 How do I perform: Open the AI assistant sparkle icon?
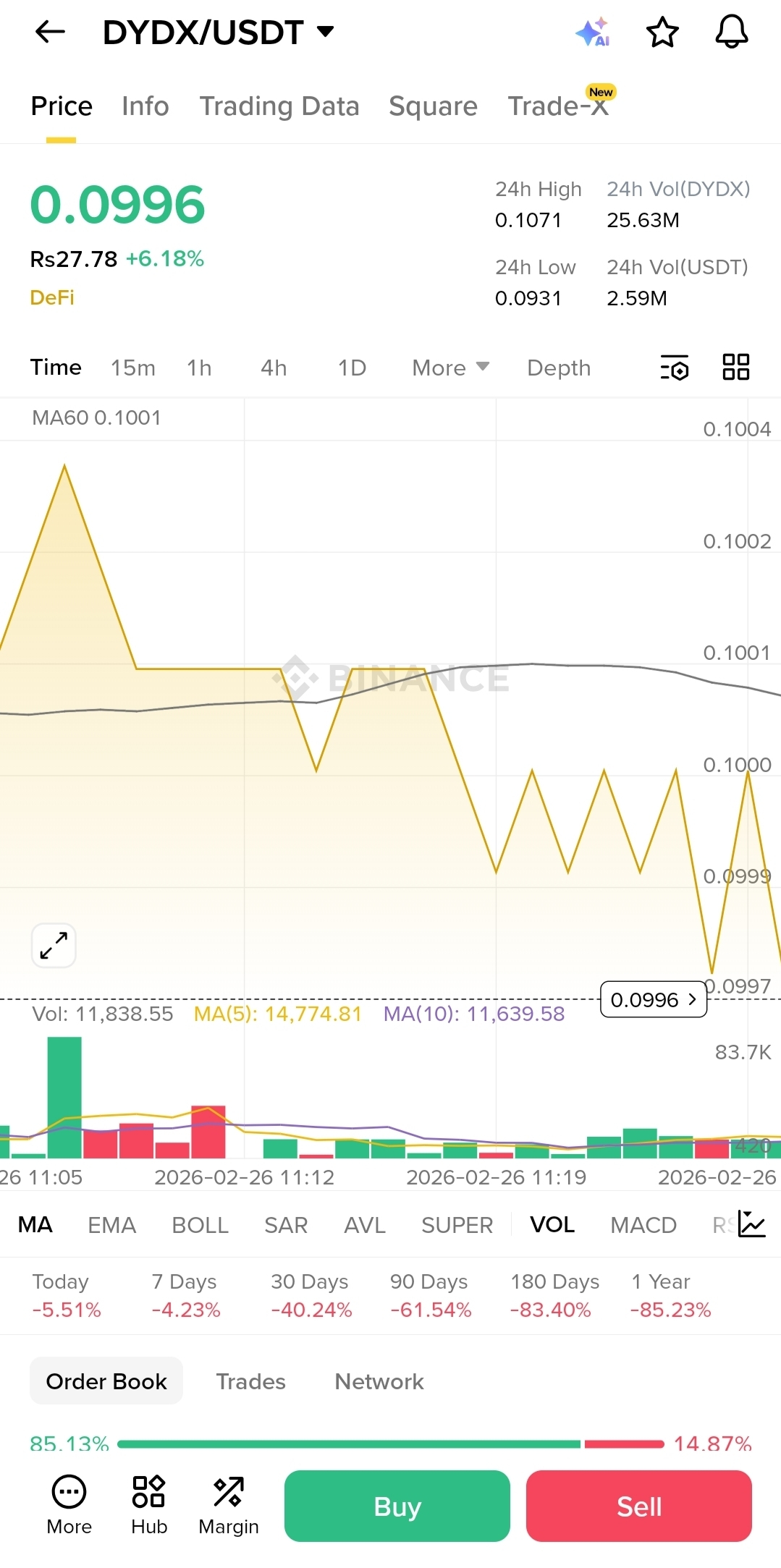click(593, 33)
